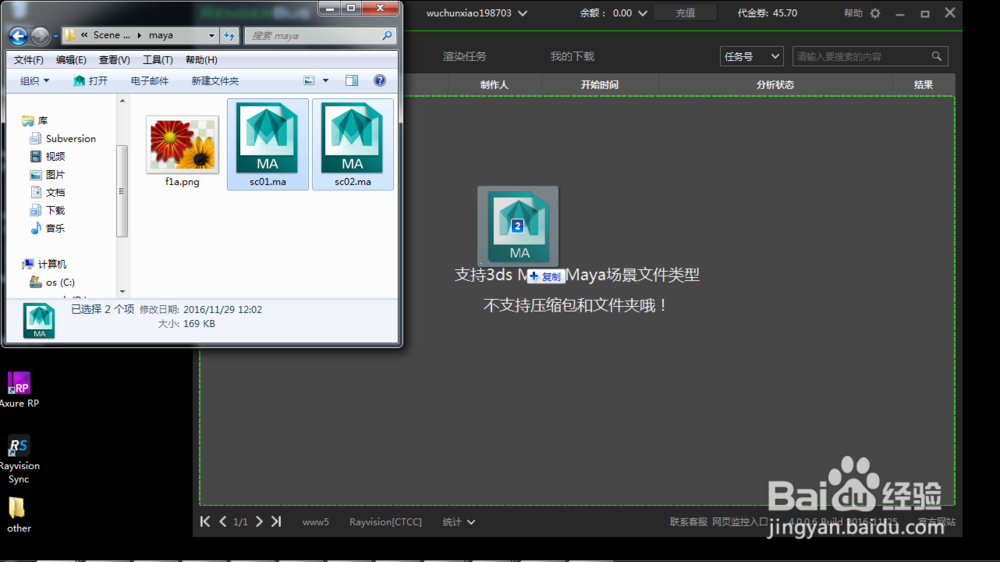Viewport: 1000px width, 562px height.
Task: Open the view options dropdown arrow
Action: (325, 80)
